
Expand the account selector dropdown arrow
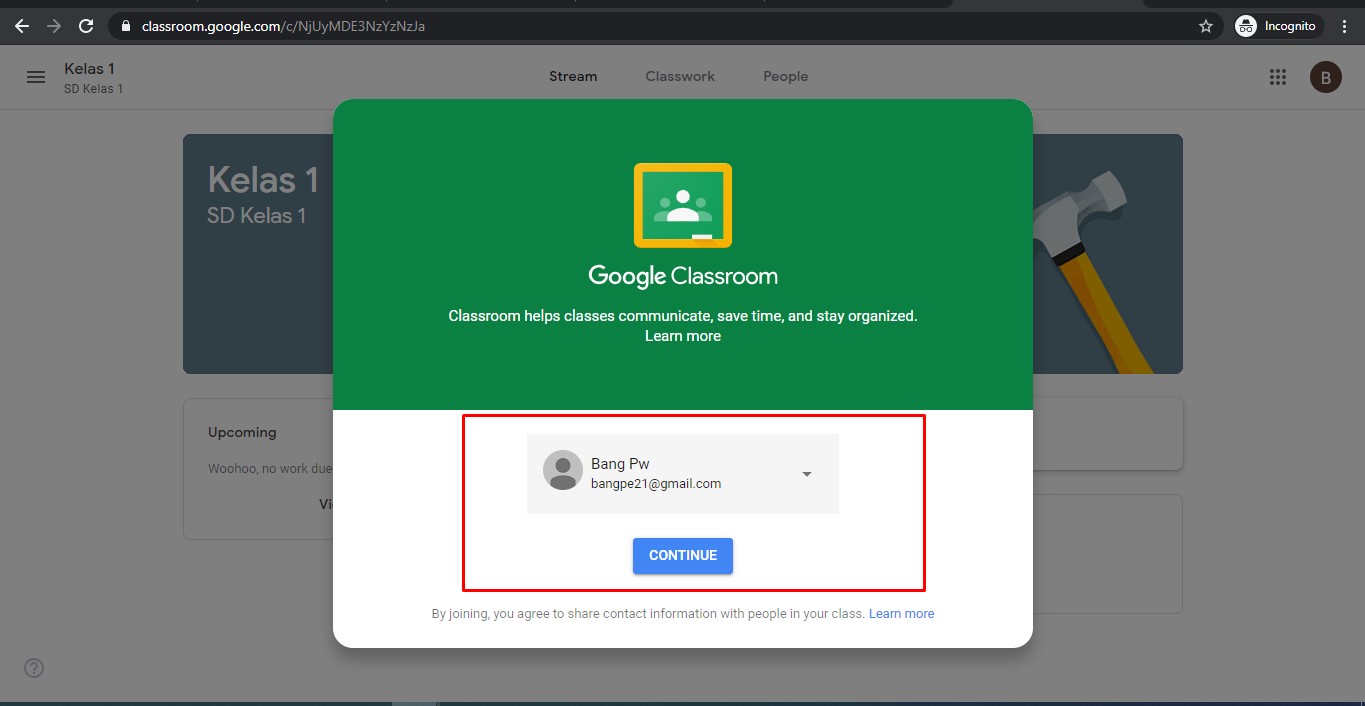[x=807, y=474]
